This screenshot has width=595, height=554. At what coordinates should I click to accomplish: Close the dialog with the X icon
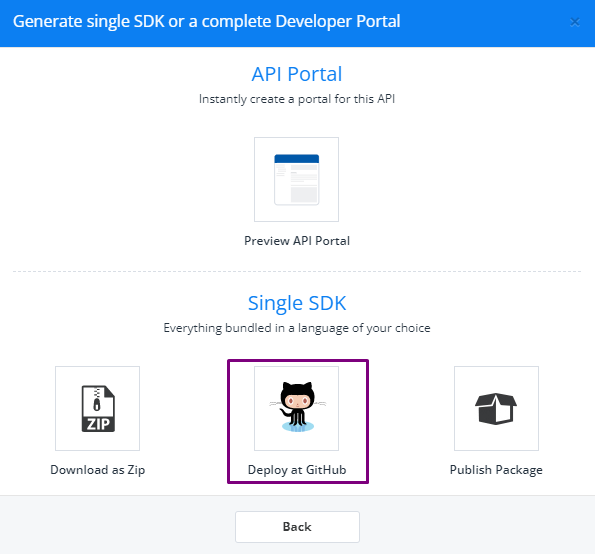(575, 22)
